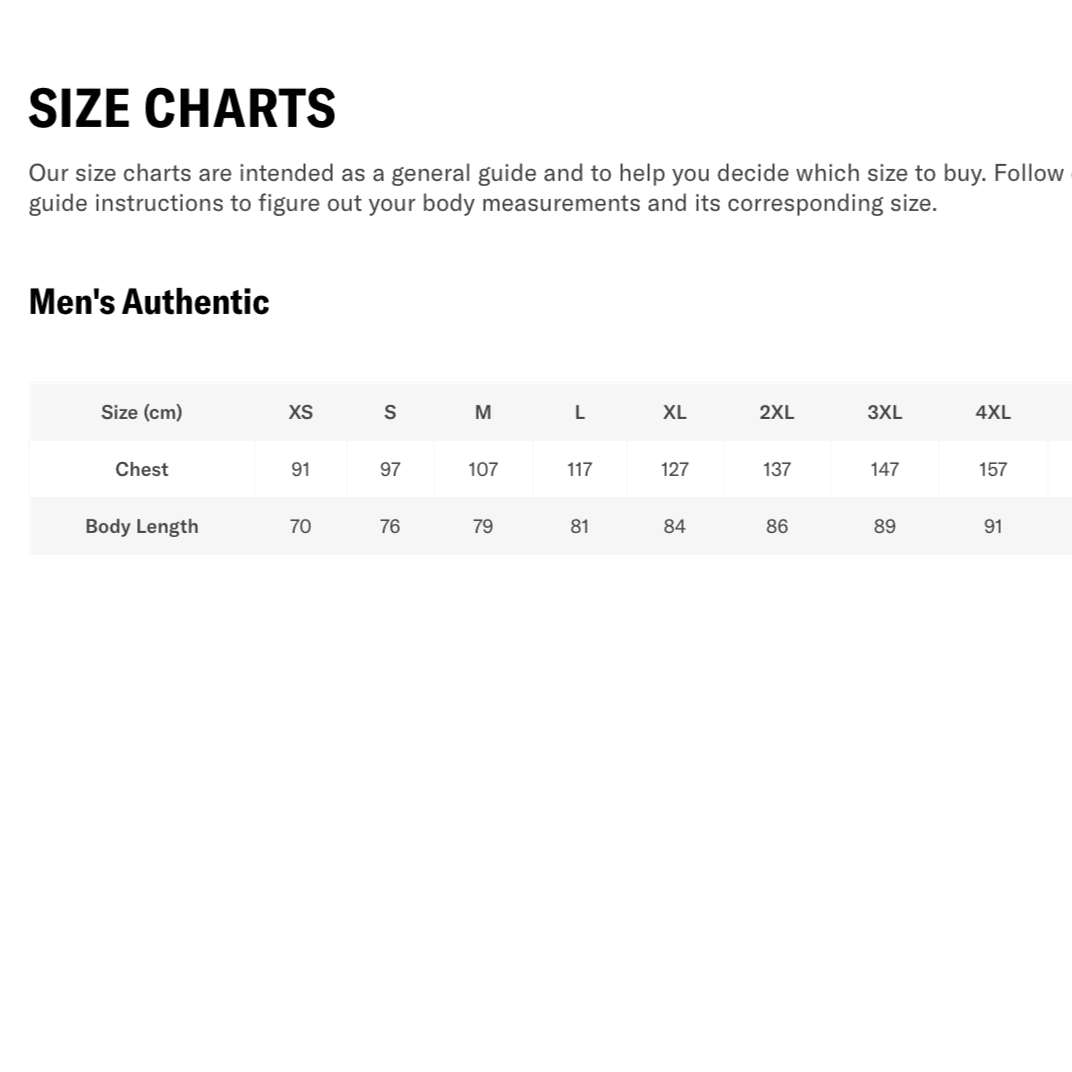Screen dimensions: 1072x1072
Task: Click the chest value 147 for 3XL
Action: [x=885, y=469]
